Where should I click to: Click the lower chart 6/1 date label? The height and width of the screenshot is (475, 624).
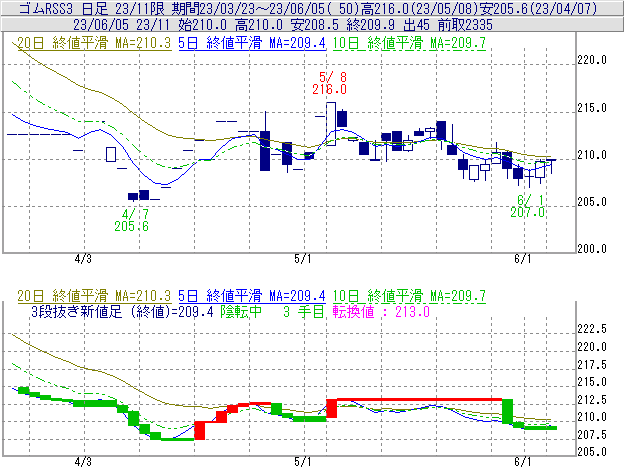coord(523,462)
